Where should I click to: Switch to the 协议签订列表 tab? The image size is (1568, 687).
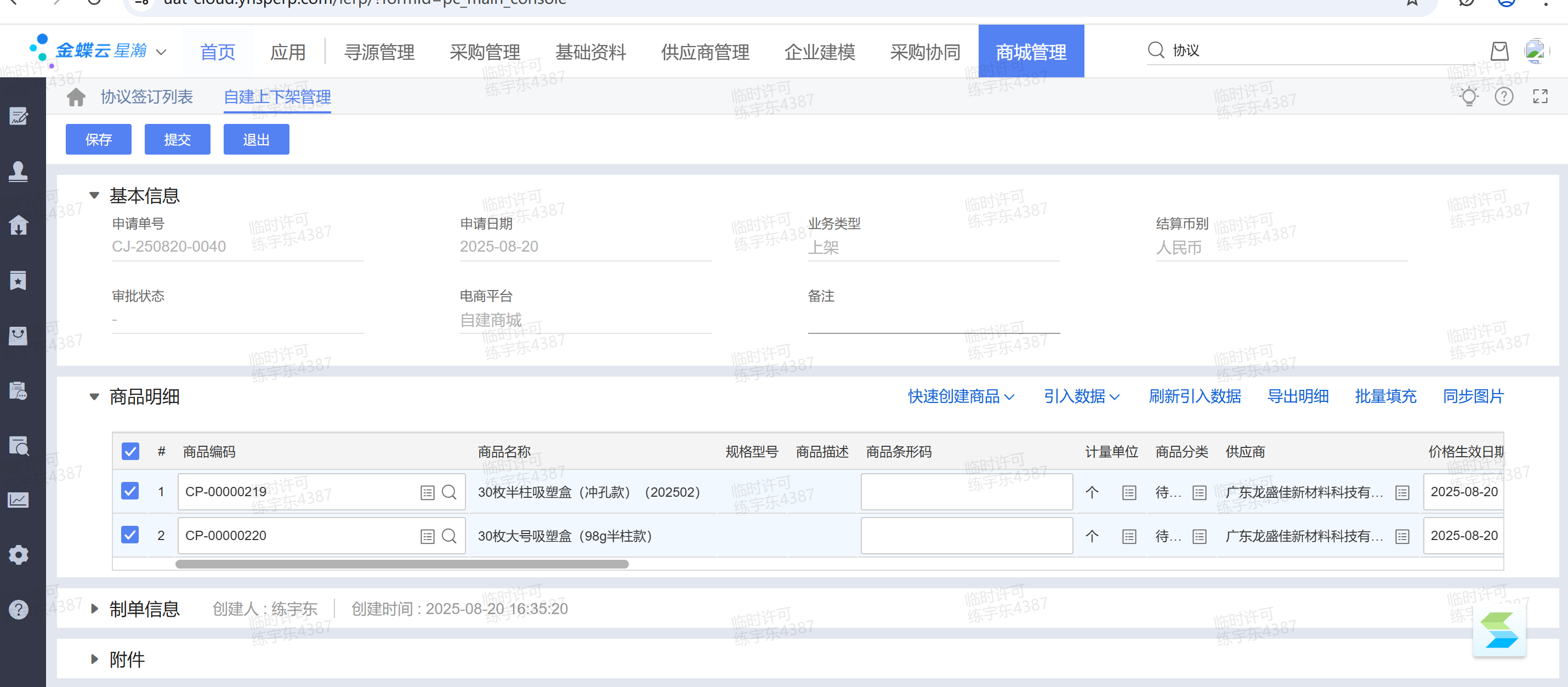coord(147,96)
